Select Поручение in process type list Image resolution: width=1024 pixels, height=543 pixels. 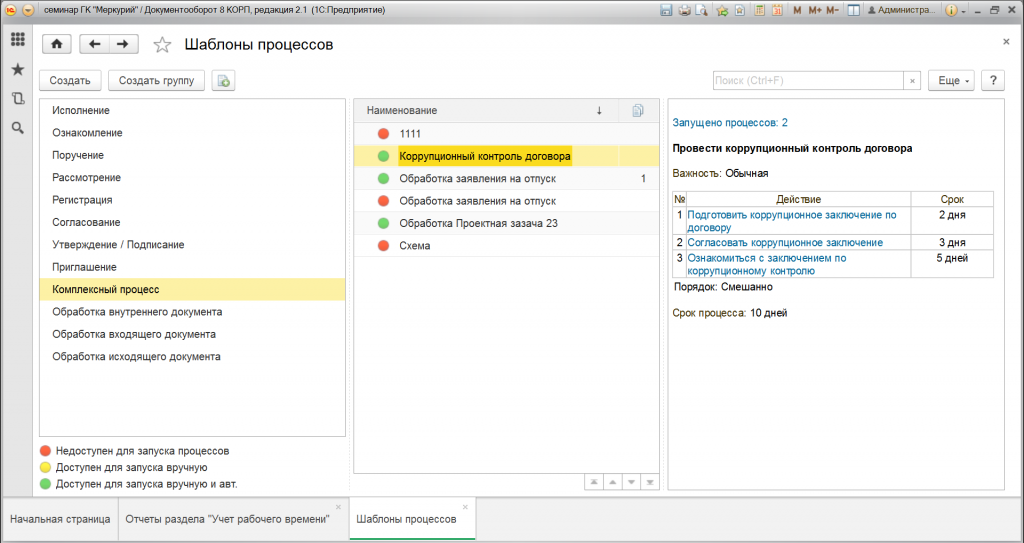point(192,155)
